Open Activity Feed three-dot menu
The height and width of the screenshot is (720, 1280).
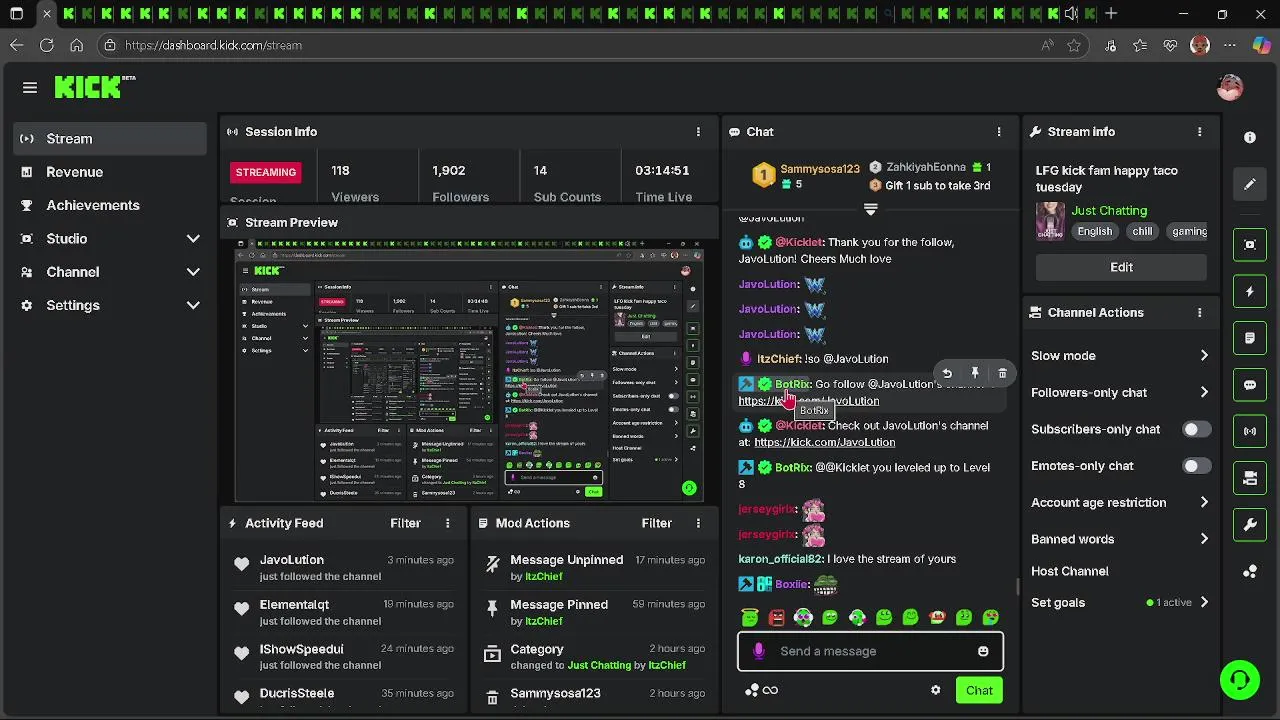click(447, 523)
